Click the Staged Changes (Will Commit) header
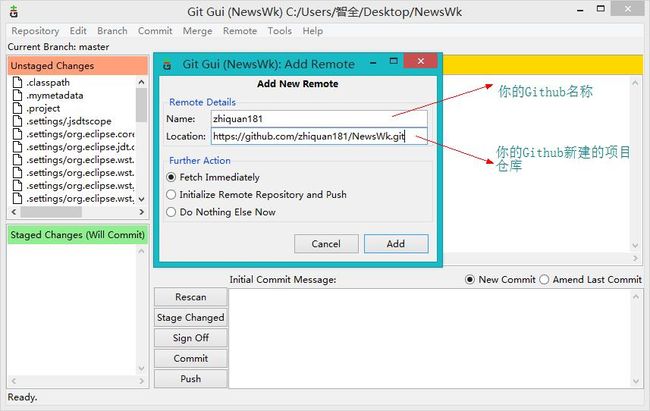 point(78,235)
